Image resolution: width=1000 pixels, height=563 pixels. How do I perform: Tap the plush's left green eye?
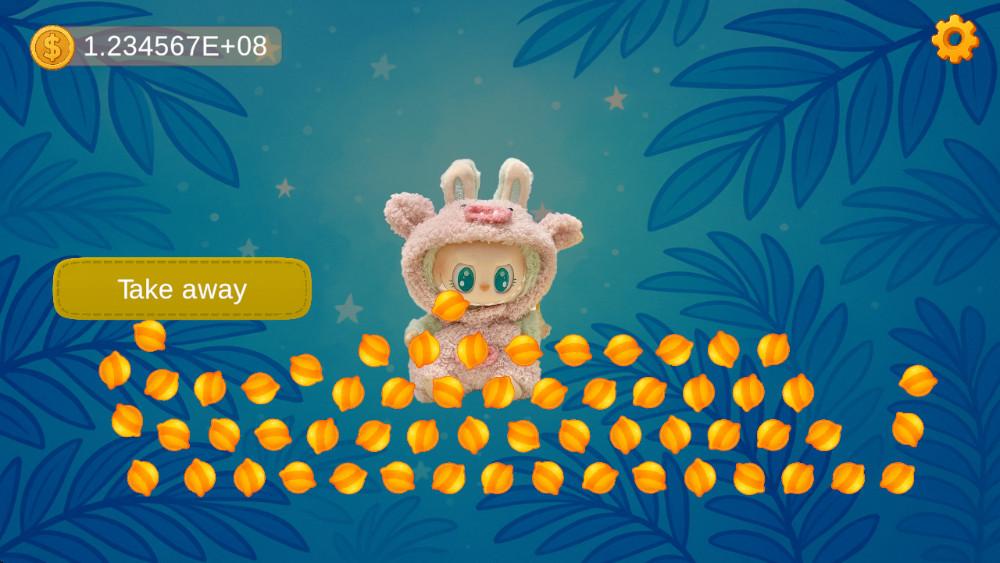pos(464,279)
